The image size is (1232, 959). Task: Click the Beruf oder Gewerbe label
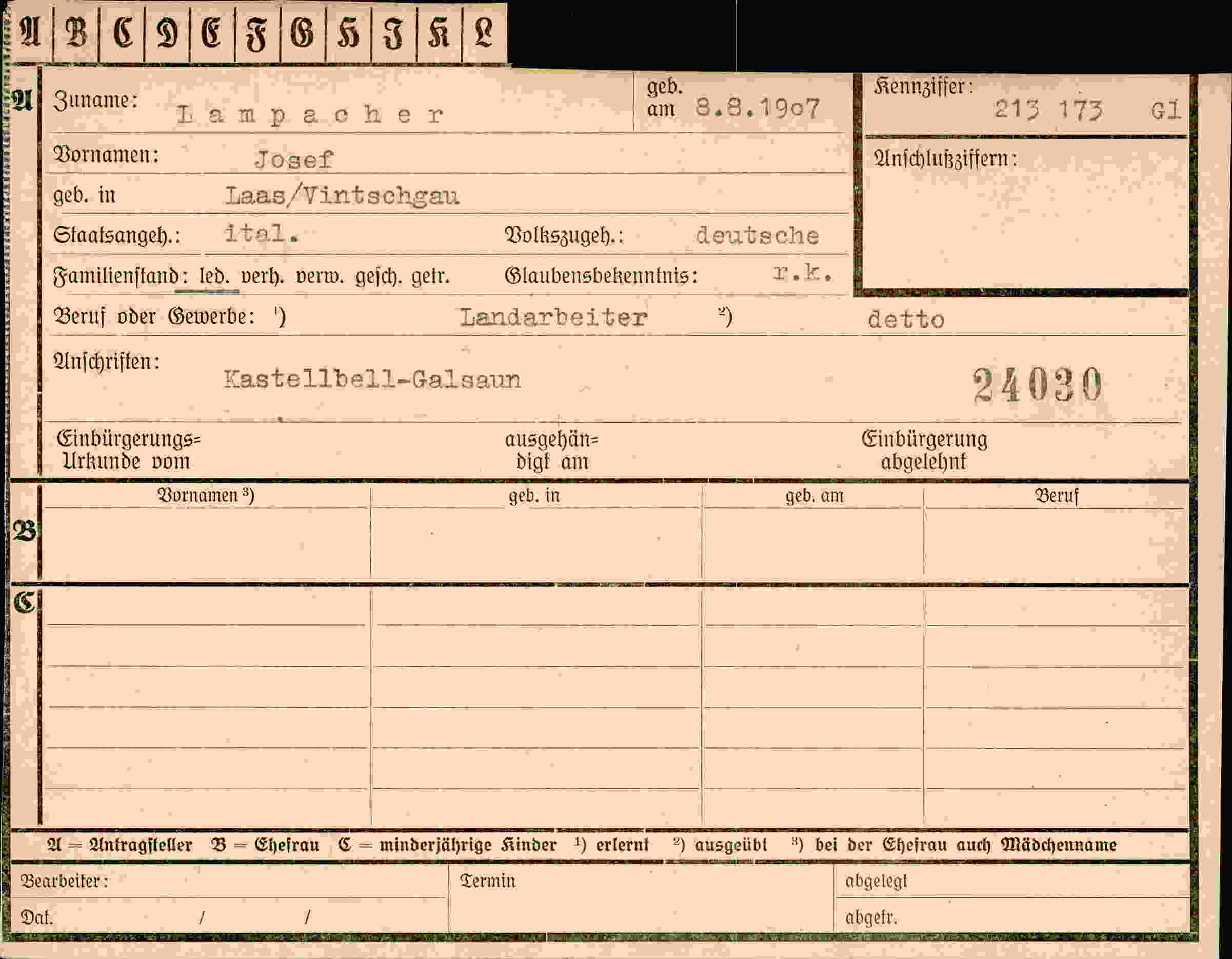point(154,316)
